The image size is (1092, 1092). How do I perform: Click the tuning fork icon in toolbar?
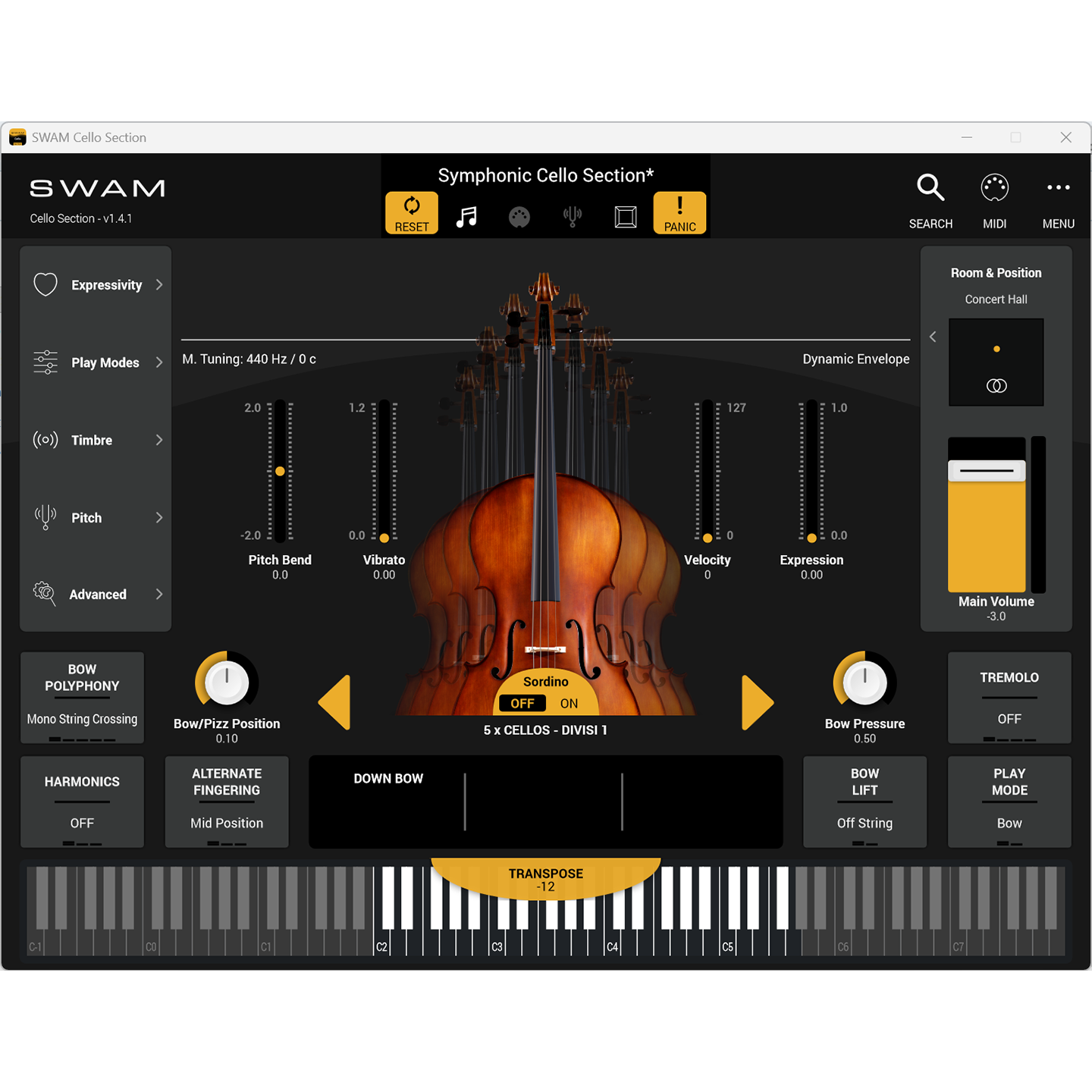[x=573, y=217]
